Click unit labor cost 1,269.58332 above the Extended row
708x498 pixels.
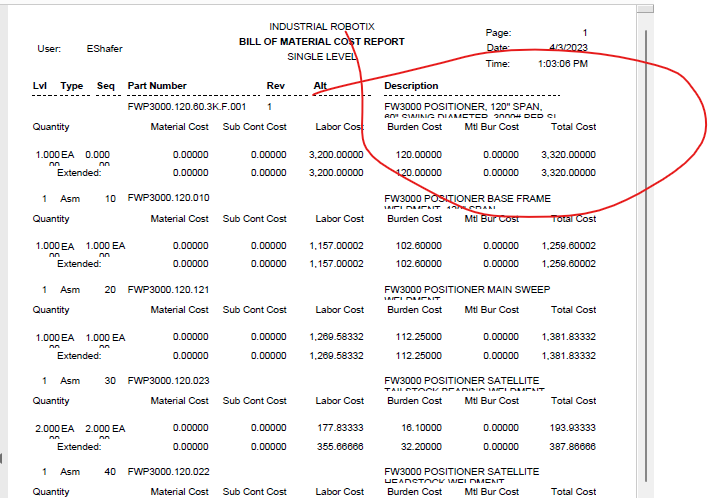(x=336, y=337)
